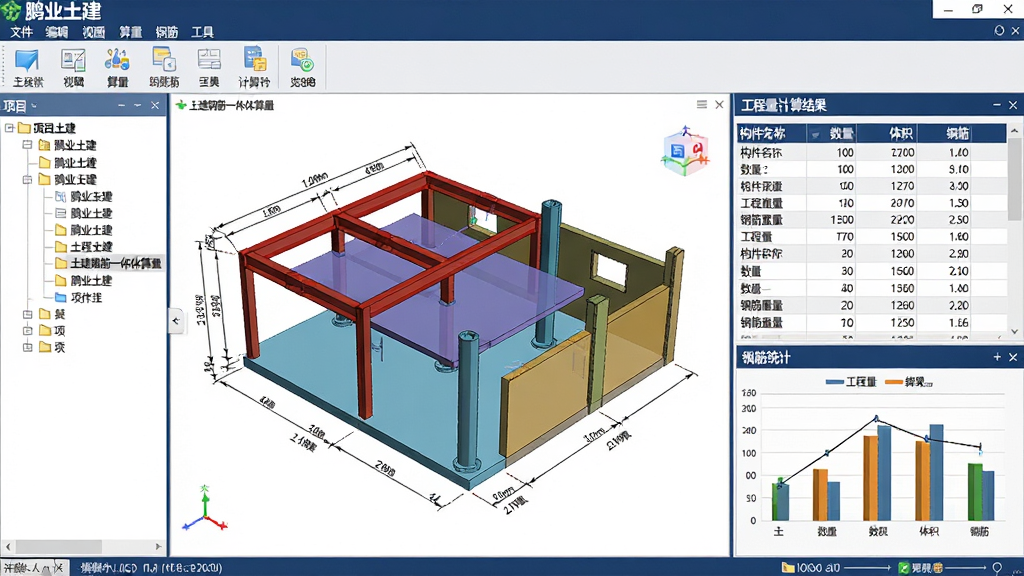Open the viewport tab's hamburger menu icon

tap(701, 104)
